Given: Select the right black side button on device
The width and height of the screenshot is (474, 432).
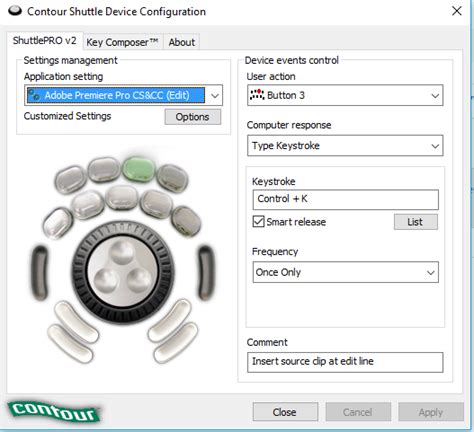Looking at the screenshot, I should point(205,273).
